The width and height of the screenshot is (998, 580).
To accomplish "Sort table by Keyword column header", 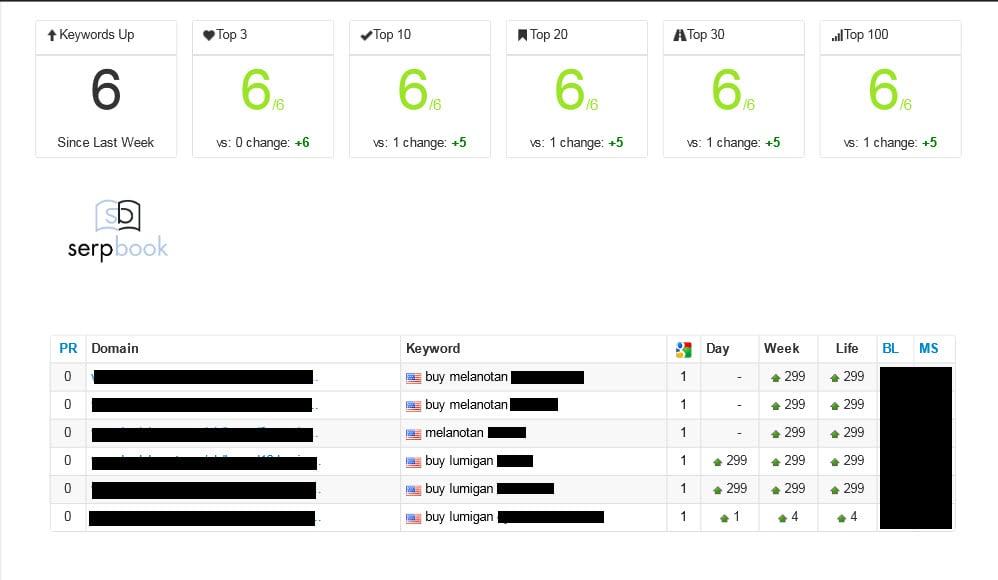I will click(433, 348).
